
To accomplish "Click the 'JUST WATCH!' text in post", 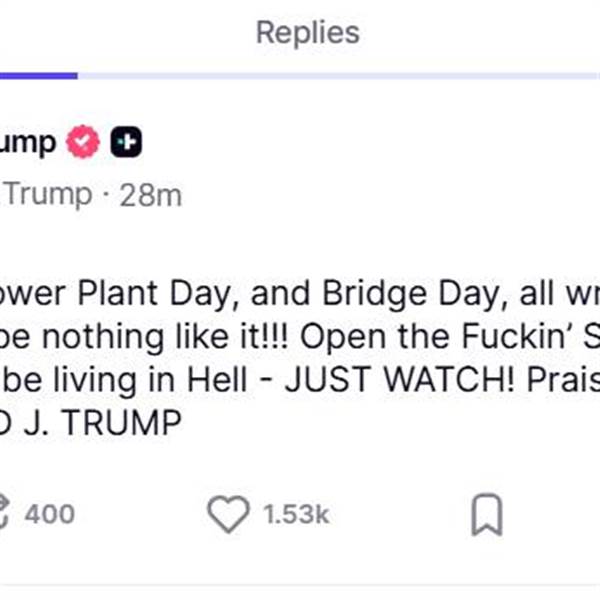I will pos(424,380).
